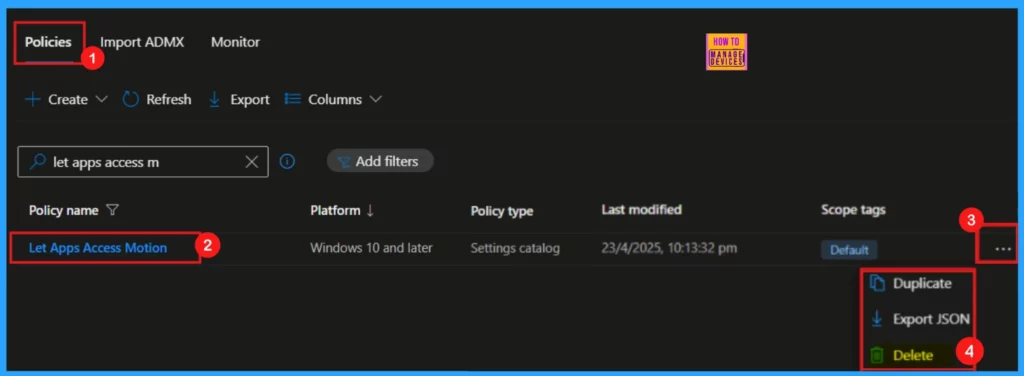Click the info icon next to search
Viewport: 1024px width, 376px height.
[287, 161]
